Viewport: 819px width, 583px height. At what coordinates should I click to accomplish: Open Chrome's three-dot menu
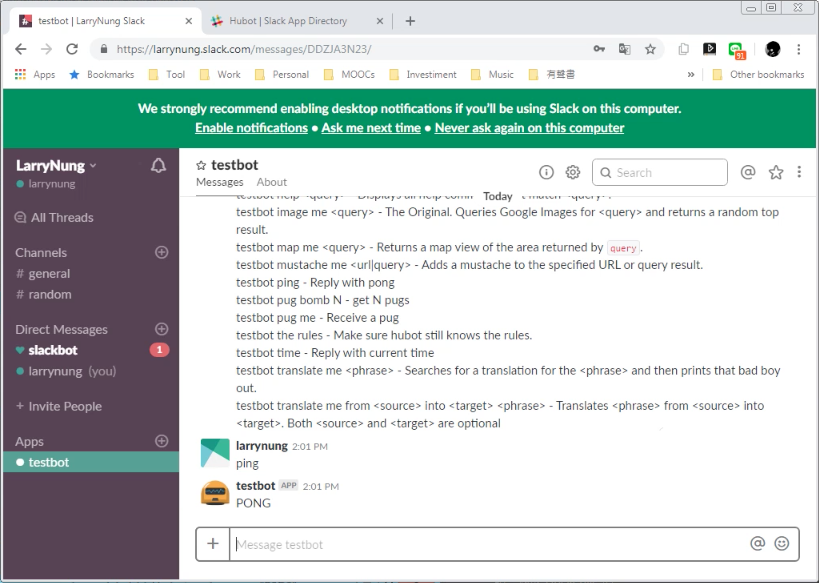pyautogui.click(x=799, y=49)
